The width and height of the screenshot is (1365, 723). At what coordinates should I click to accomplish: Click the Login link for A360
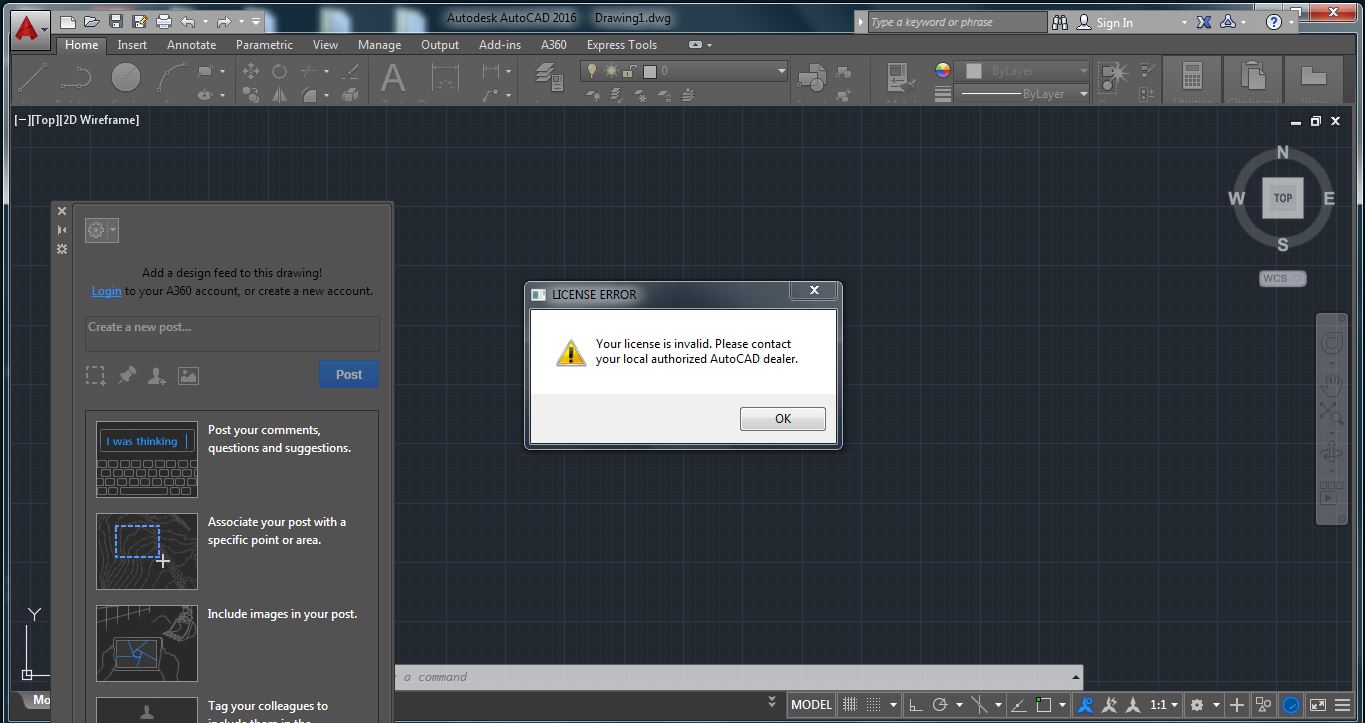[106, 291]
